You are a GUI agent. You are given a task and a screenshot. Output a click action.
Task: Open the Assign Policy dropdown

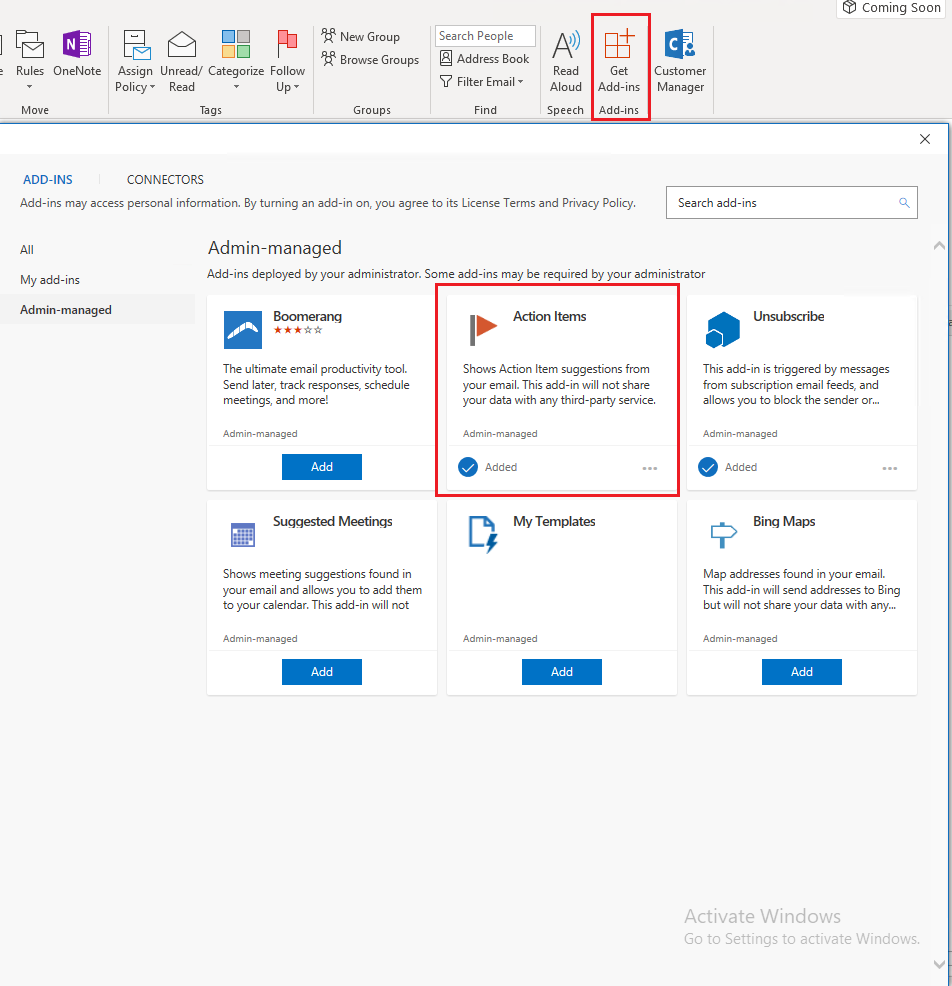pyautogui.click(x=135, y=61)
